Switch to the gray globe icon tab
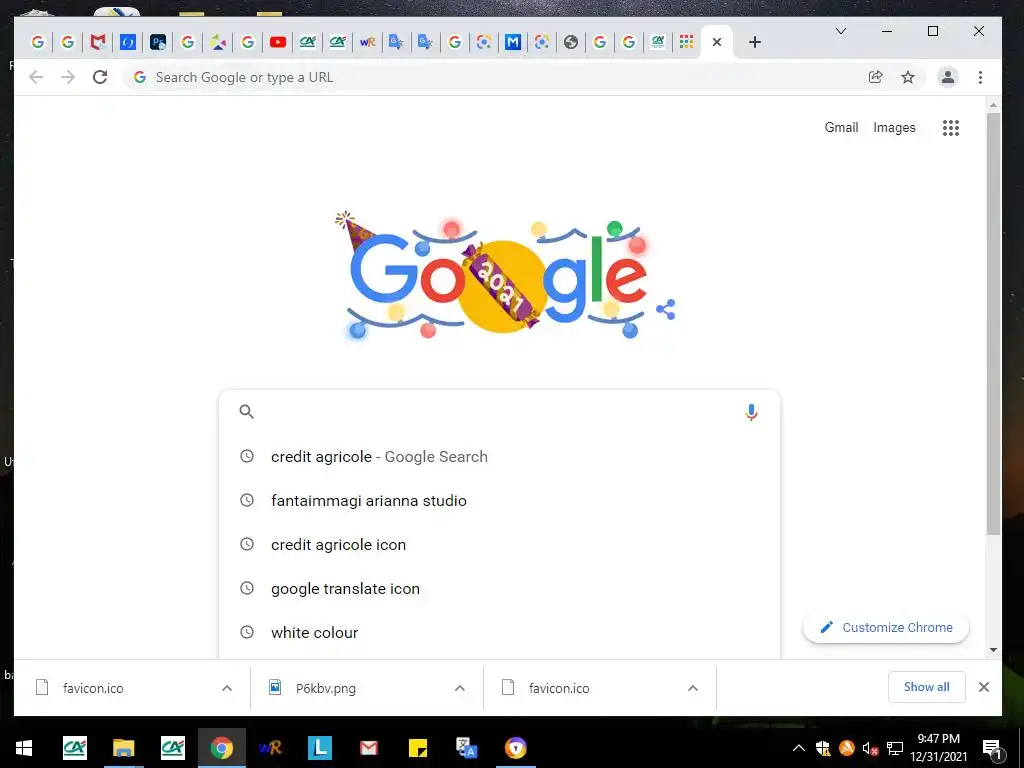Screen dimensions: 1024x768 coord(571,42)
